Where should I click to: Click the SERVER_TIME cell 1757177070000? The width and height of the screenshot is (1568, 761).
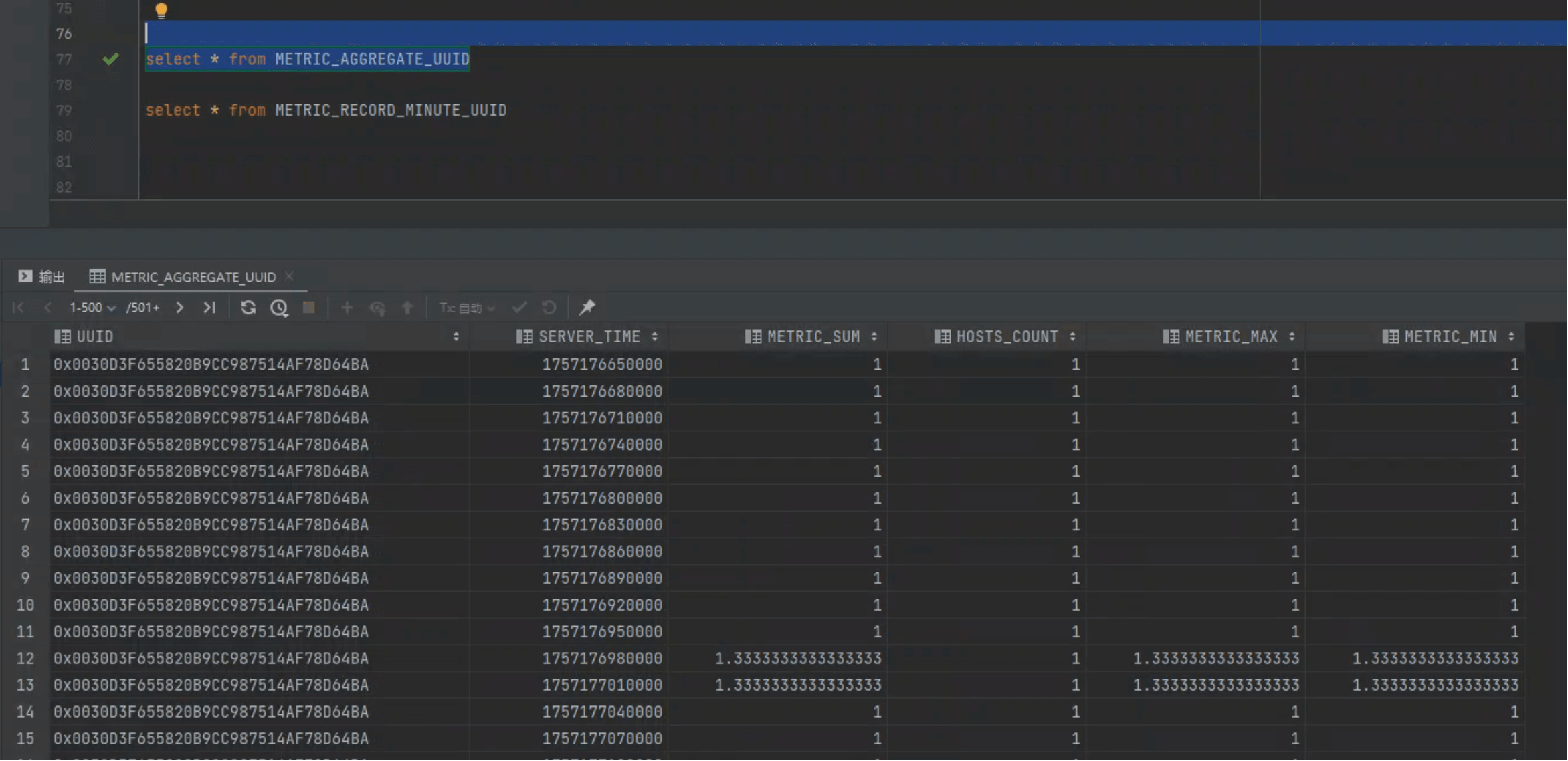[x=569, y=739]
